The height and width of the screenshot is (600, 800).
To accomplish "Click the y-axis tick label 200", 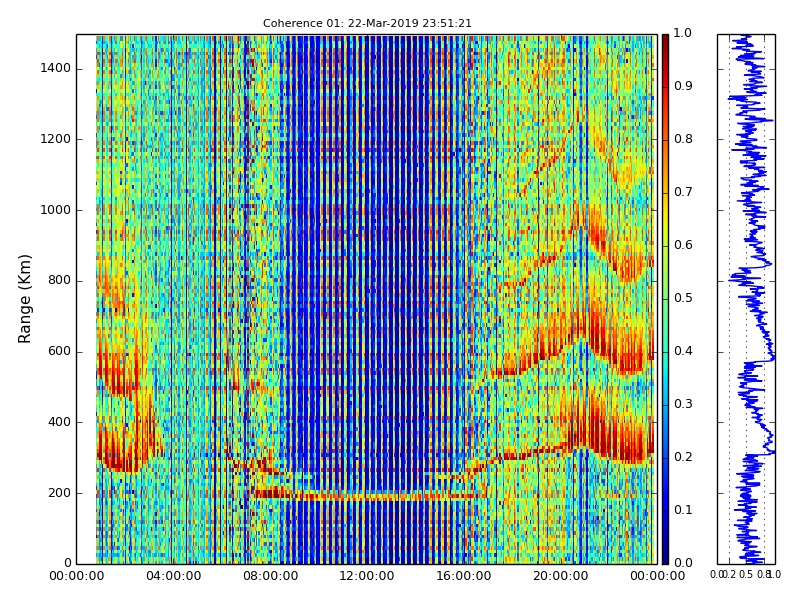I will click(x=59, y=493).
